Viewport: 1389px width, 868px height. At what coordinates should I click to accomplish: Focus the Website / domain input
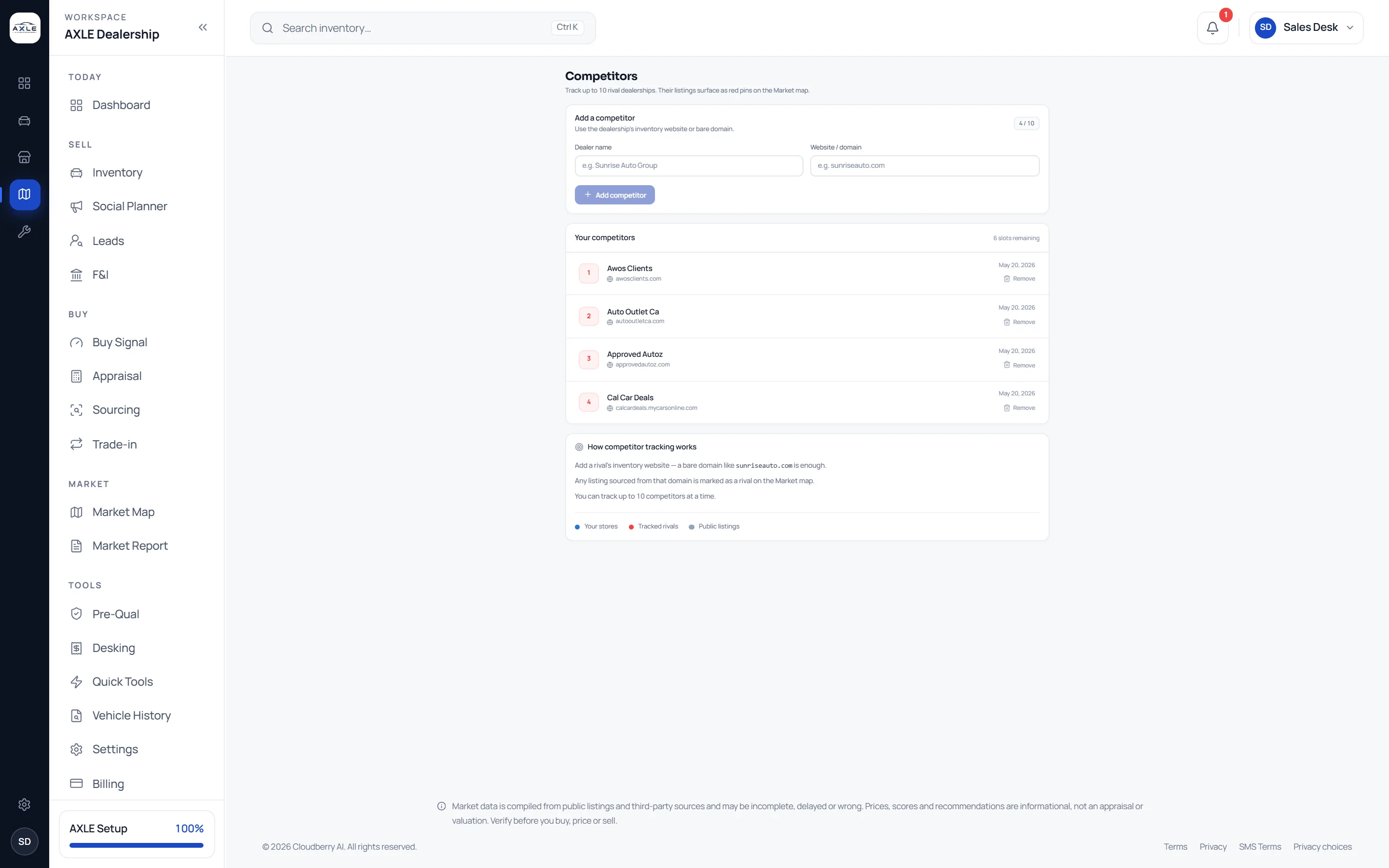[x=924, y=165]
